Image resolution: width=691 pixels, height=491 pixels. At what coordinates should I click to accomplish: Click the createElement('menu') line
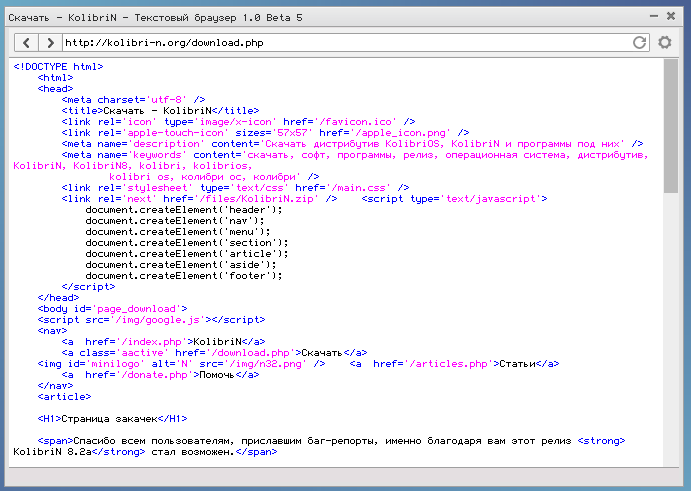coord(178,232)
